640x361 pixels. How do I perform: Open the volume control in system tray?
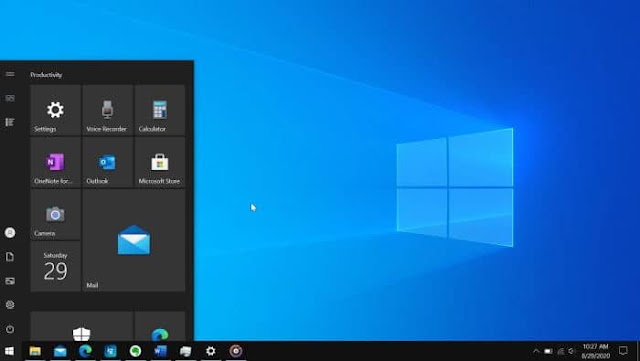pyautogui.click(x=571, y=351)
